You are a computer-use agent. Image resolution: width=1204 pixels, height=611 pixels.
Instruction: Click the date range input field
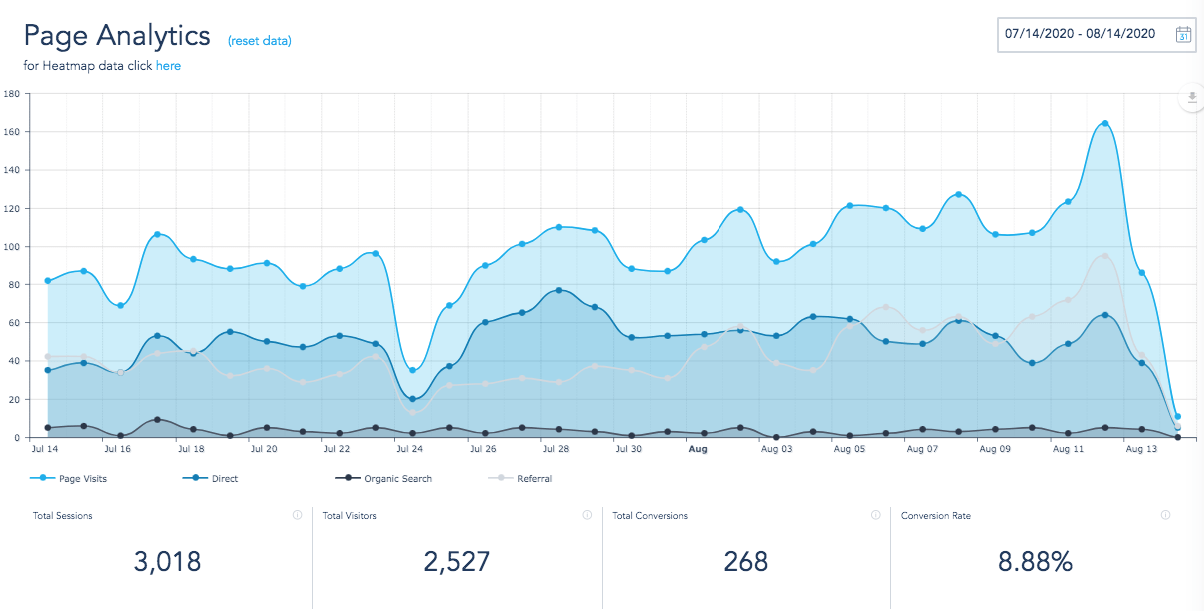pyautogui.click(x=1097, y=34)
